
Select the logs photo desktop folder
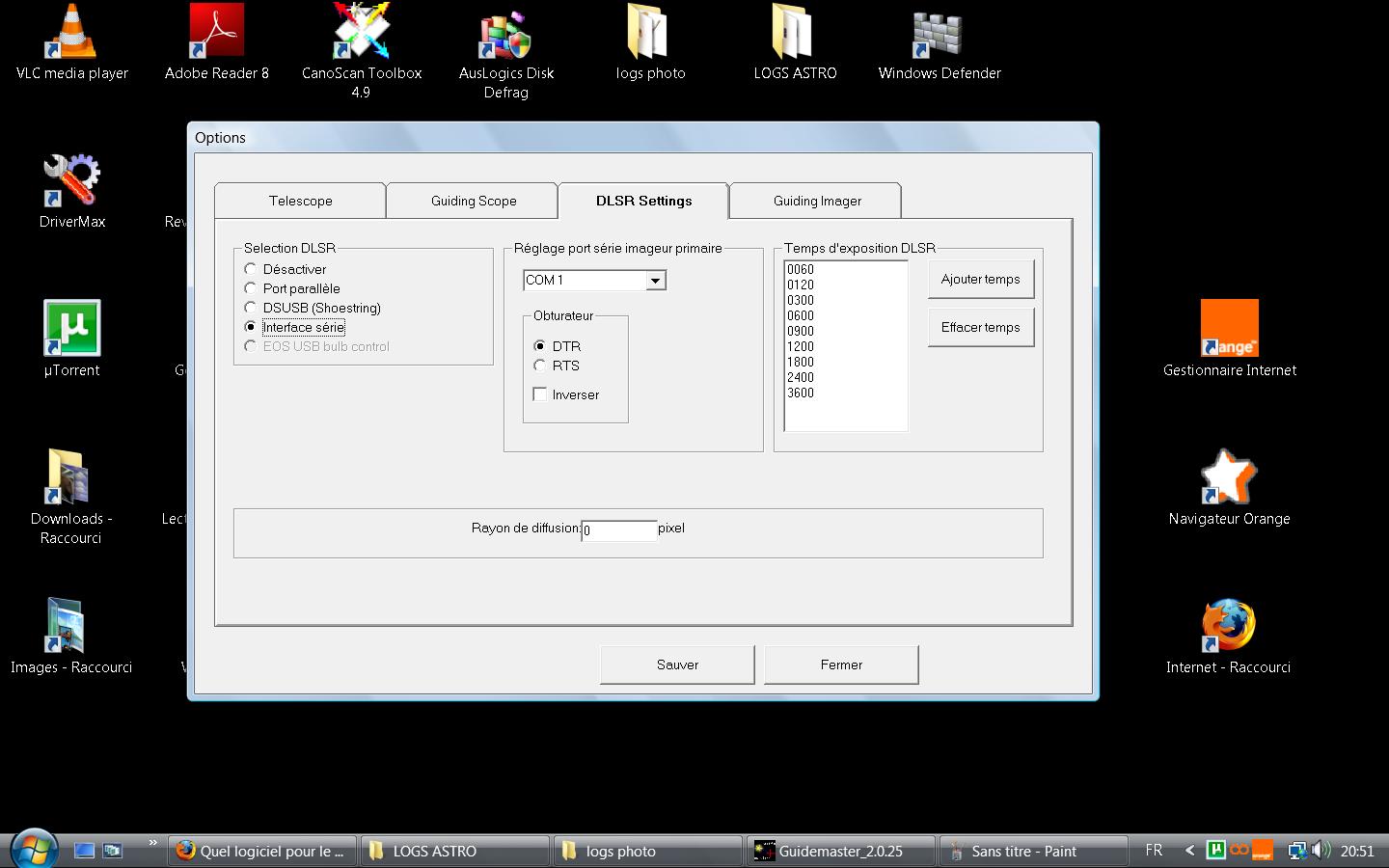[x=651, y=41]
